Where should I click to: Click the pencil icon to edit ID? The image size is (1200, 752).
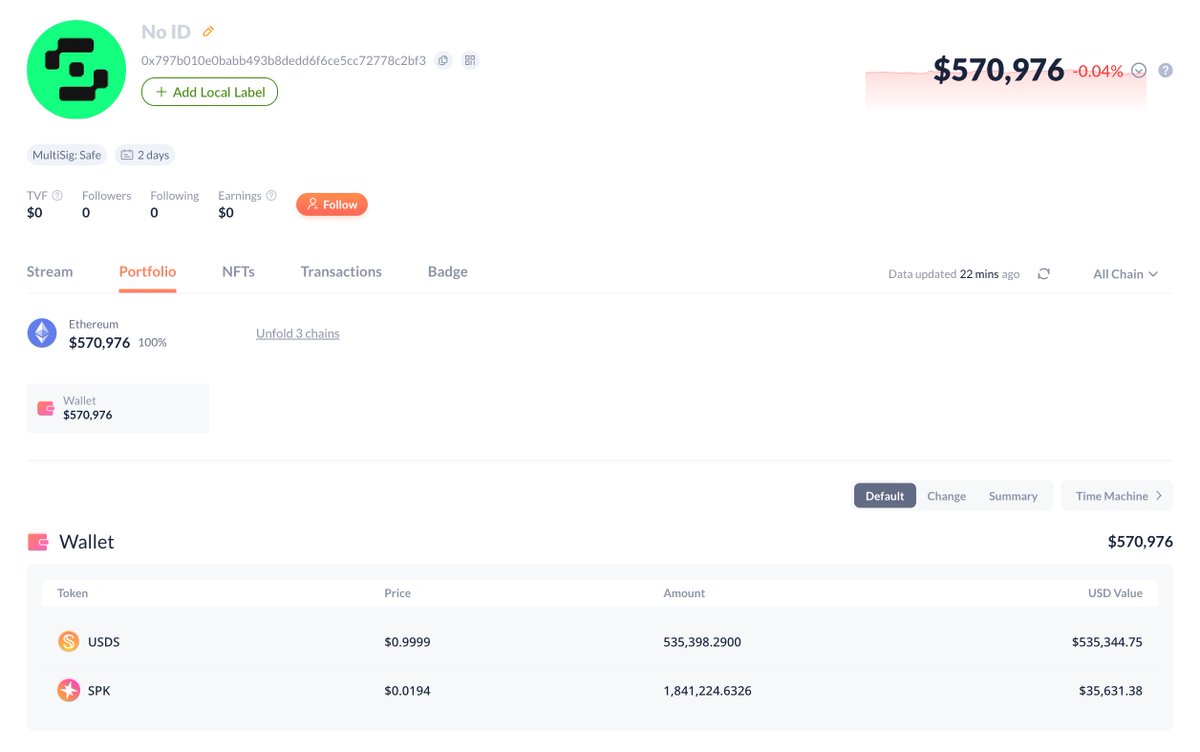tap(208, 32)
